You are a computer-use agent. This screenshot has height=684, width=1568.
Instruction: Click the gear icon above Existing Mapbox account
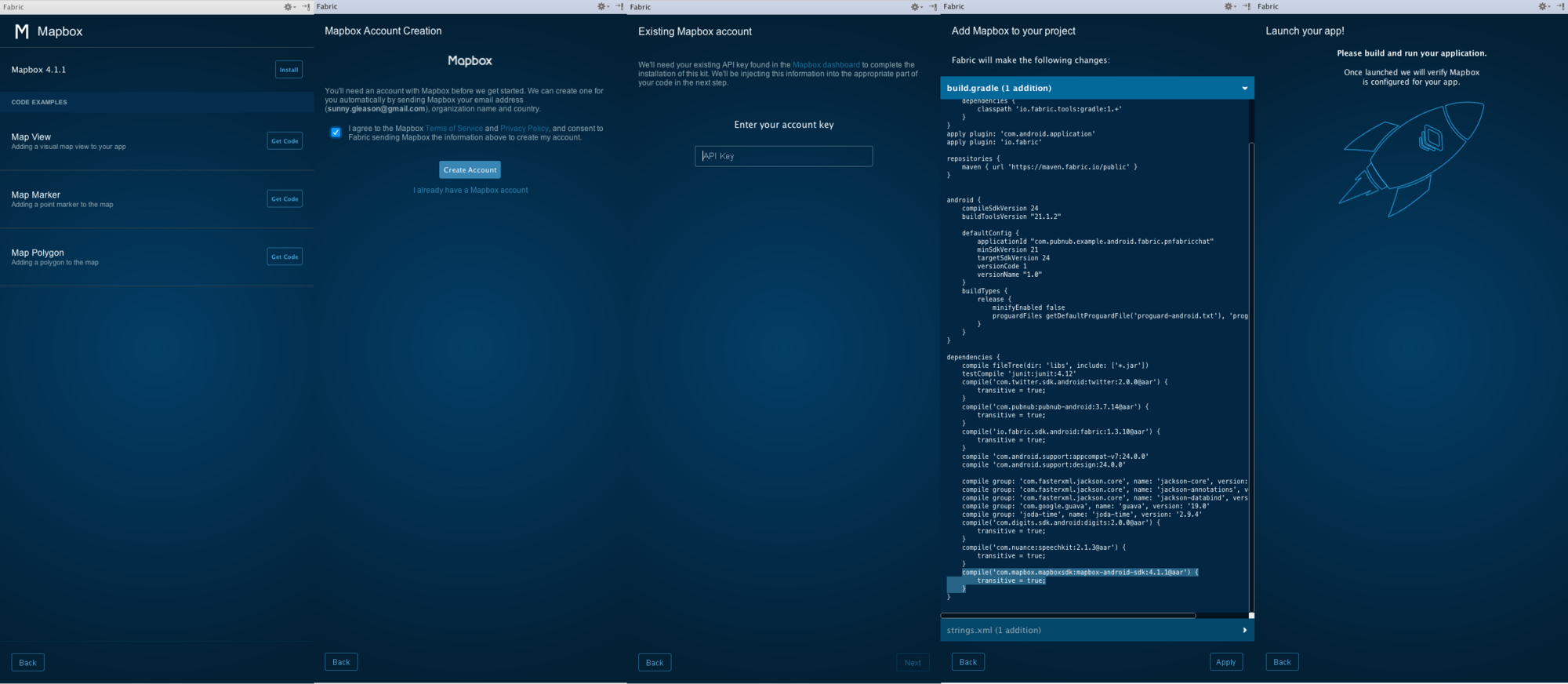915,6
